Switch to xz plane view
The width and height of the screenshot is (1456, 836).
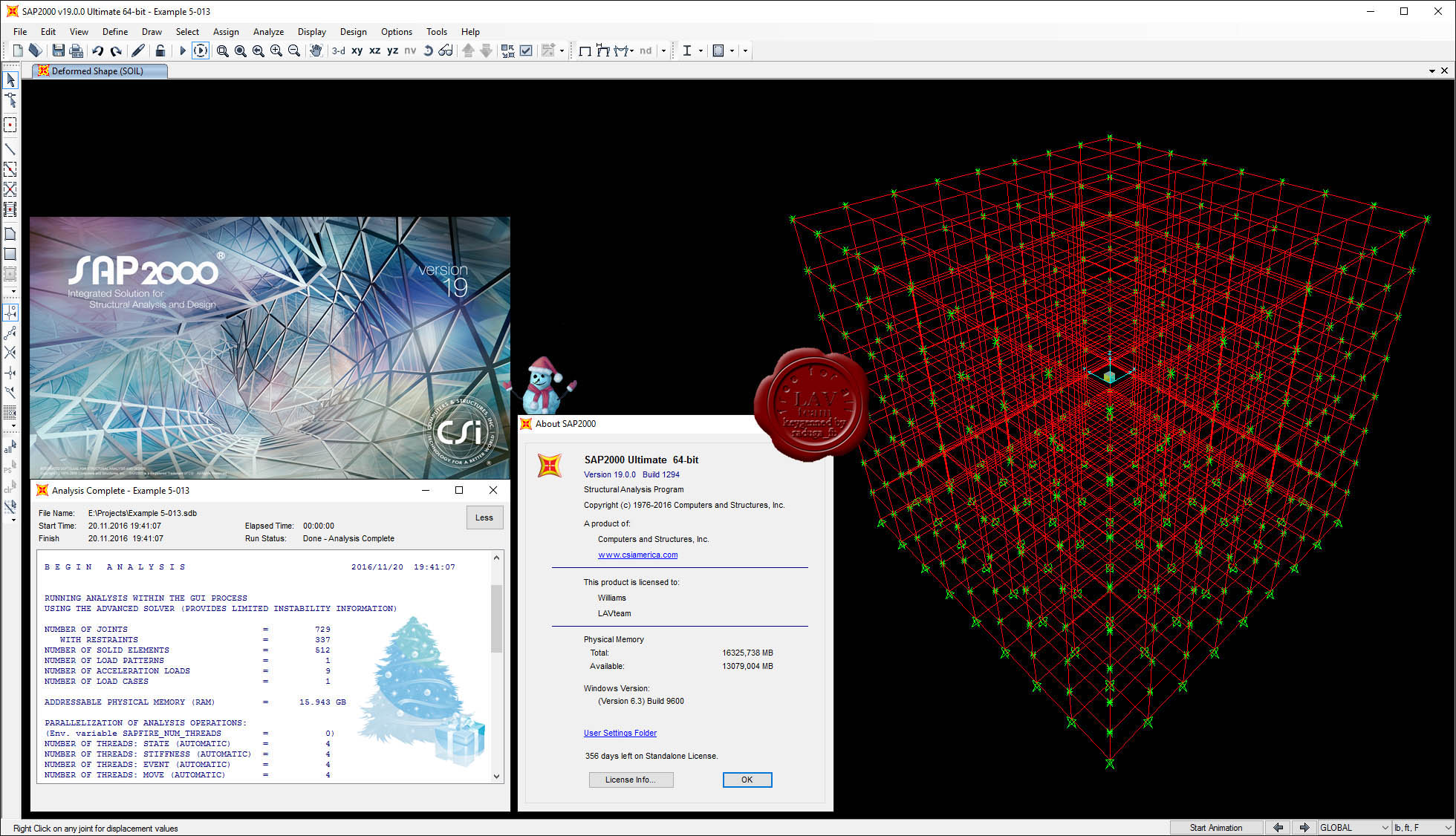[375, 50]
